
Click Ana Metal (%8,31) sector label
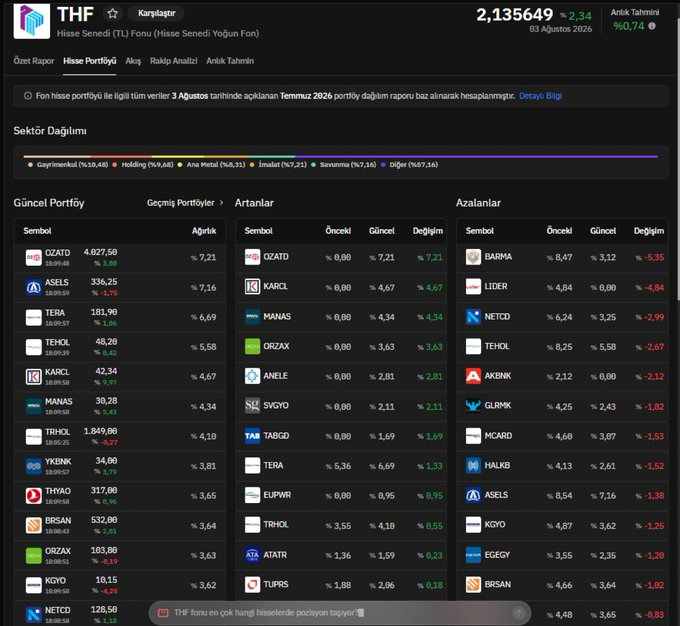216,164
